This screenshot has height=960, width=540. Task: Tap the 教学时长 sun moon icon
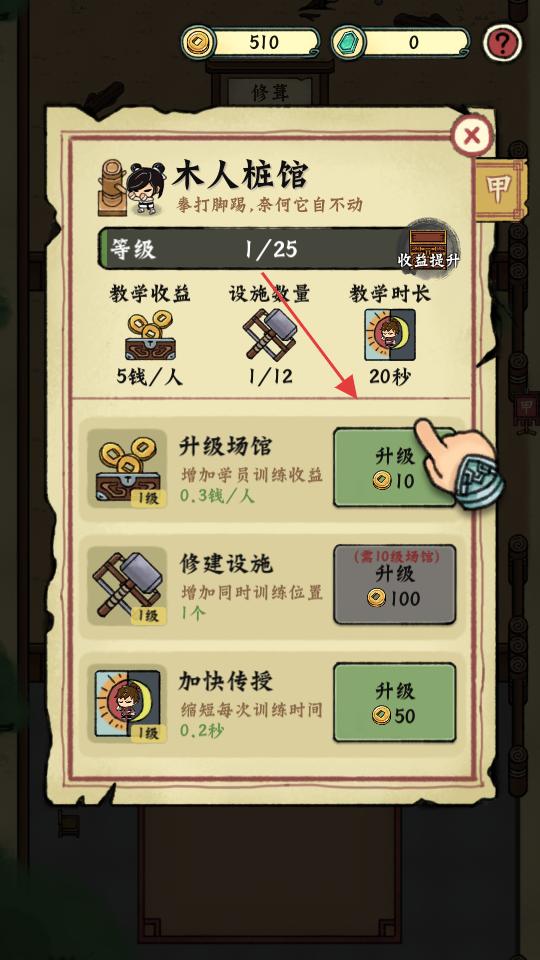point(390,334)
